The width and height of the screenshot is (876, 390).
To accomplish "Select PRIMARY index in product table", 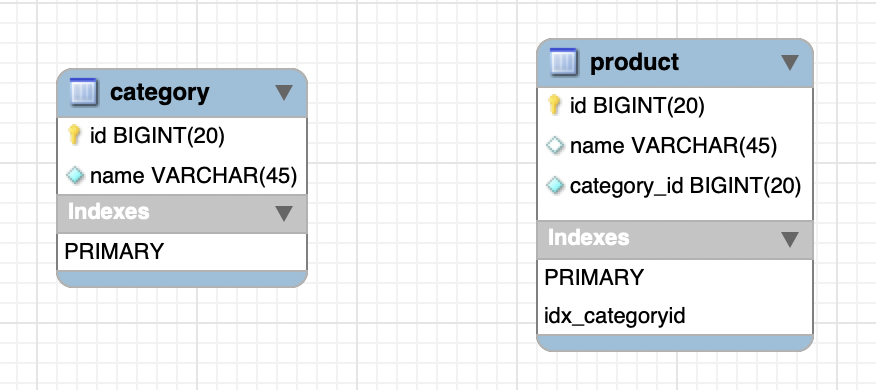I will click(675, 277).
